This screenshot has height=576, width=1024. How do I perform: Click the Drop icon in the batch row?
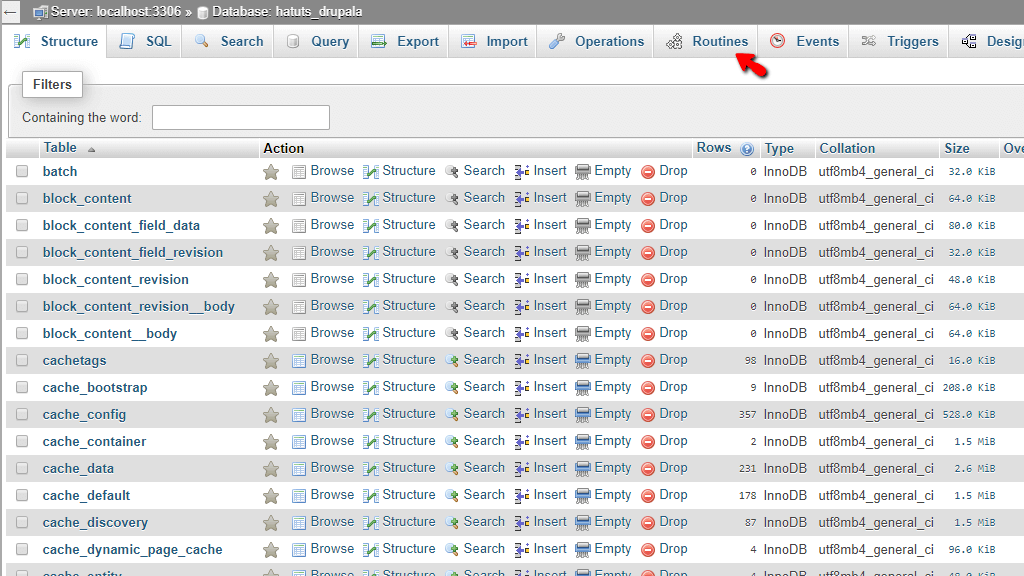click(648, 172)
